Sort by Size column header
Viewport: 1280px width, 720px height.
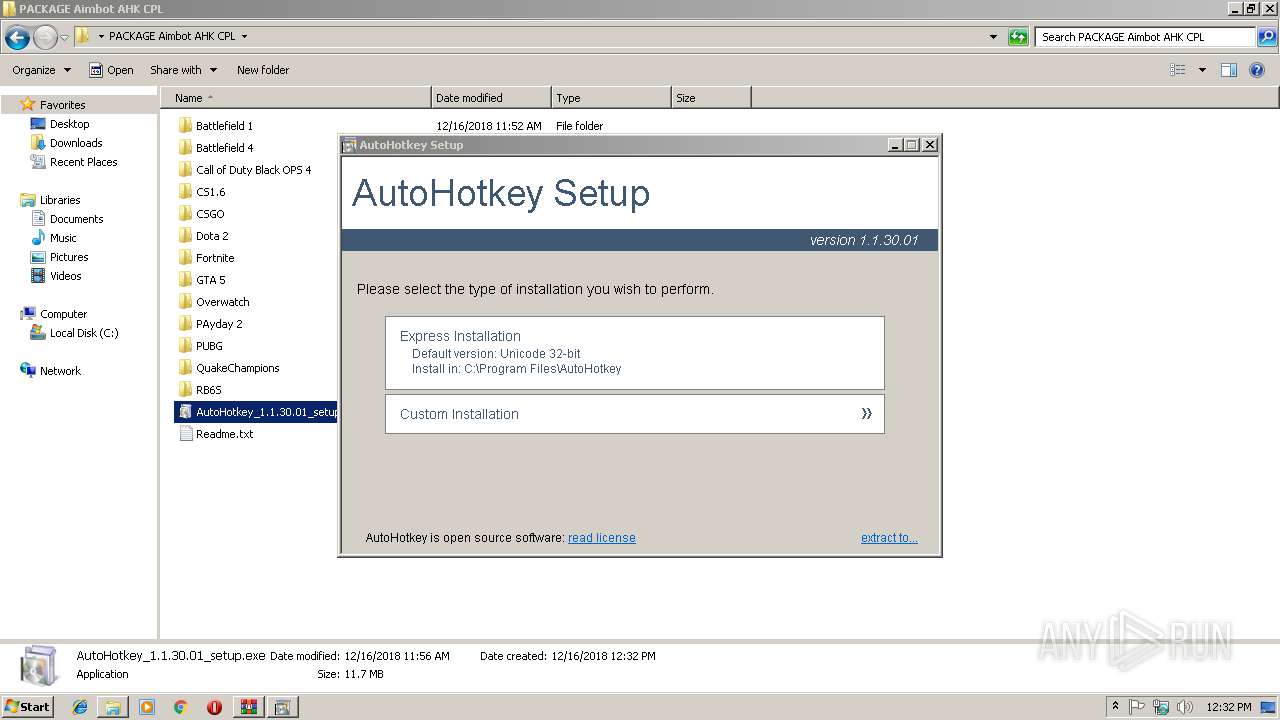pos(711,98)
